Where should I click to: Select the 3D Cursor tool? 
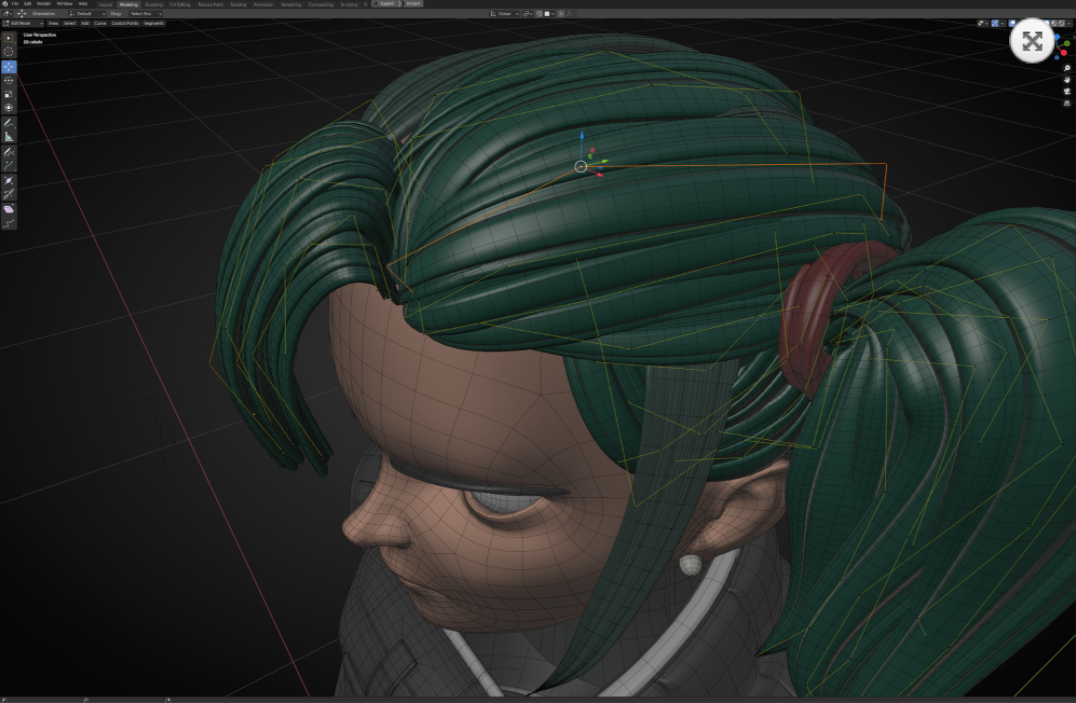pyautogui.click(x=8, y=51)
